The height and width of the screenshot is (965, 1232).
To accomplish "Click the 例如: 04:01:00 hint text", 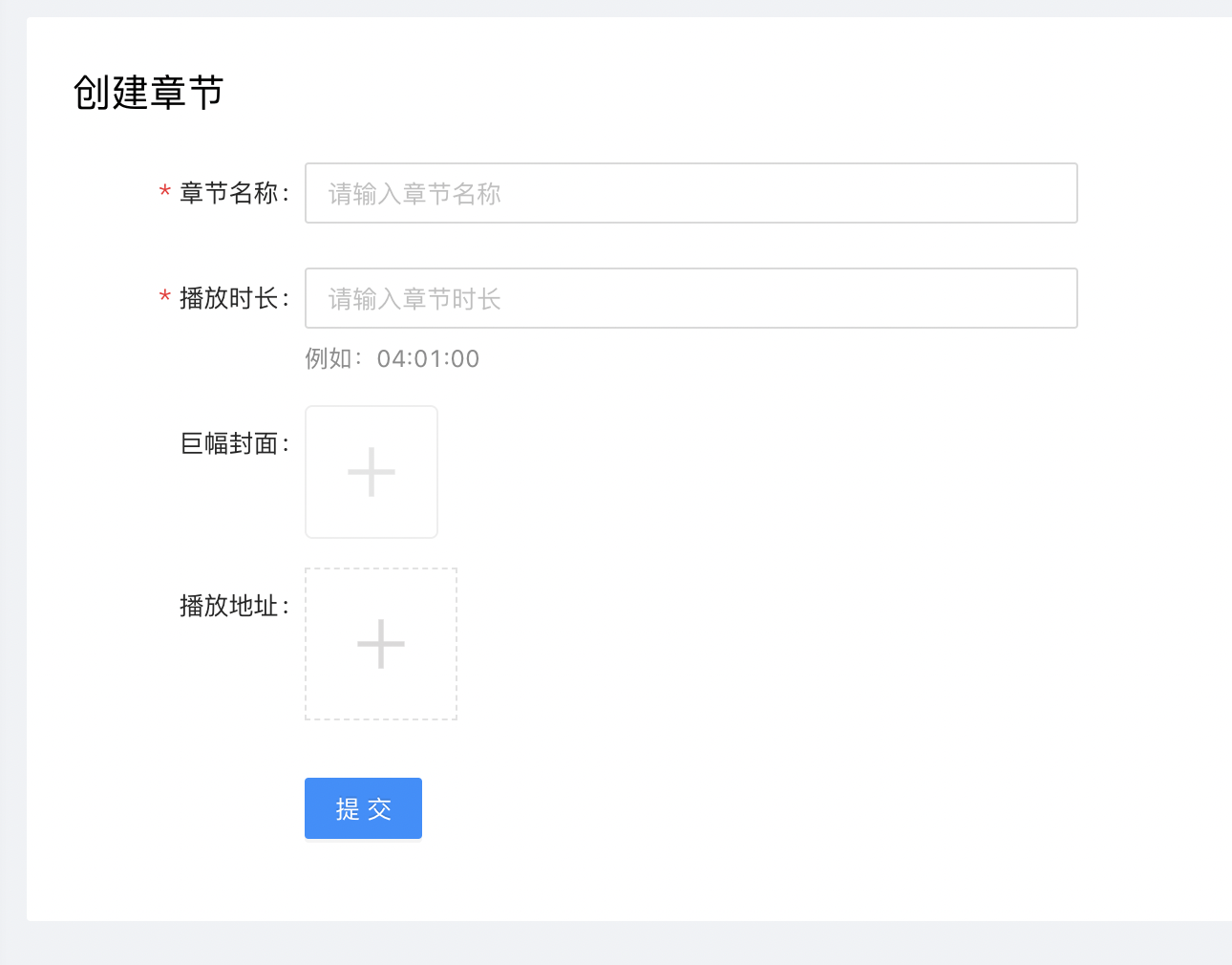I will [392, 358].
